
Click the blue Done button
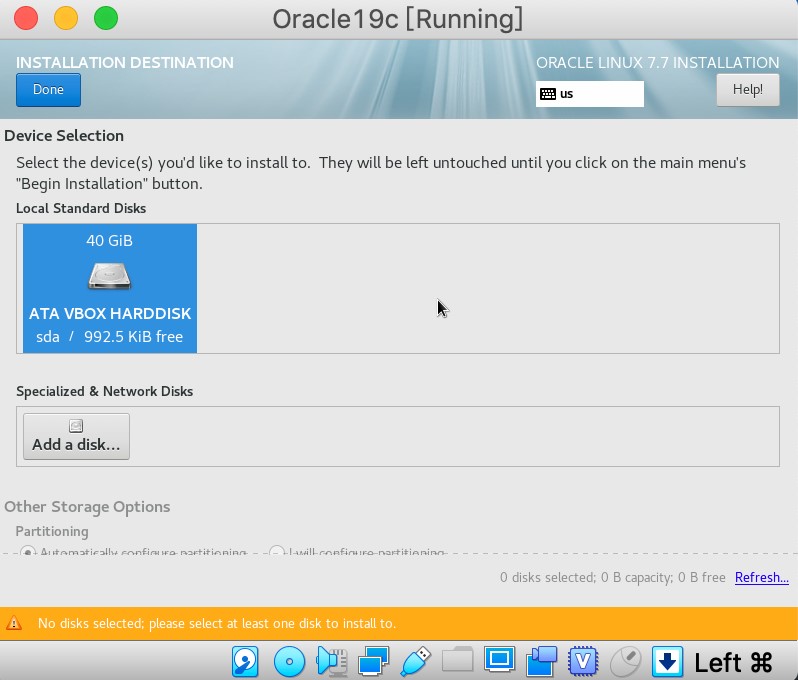point(48,90)
